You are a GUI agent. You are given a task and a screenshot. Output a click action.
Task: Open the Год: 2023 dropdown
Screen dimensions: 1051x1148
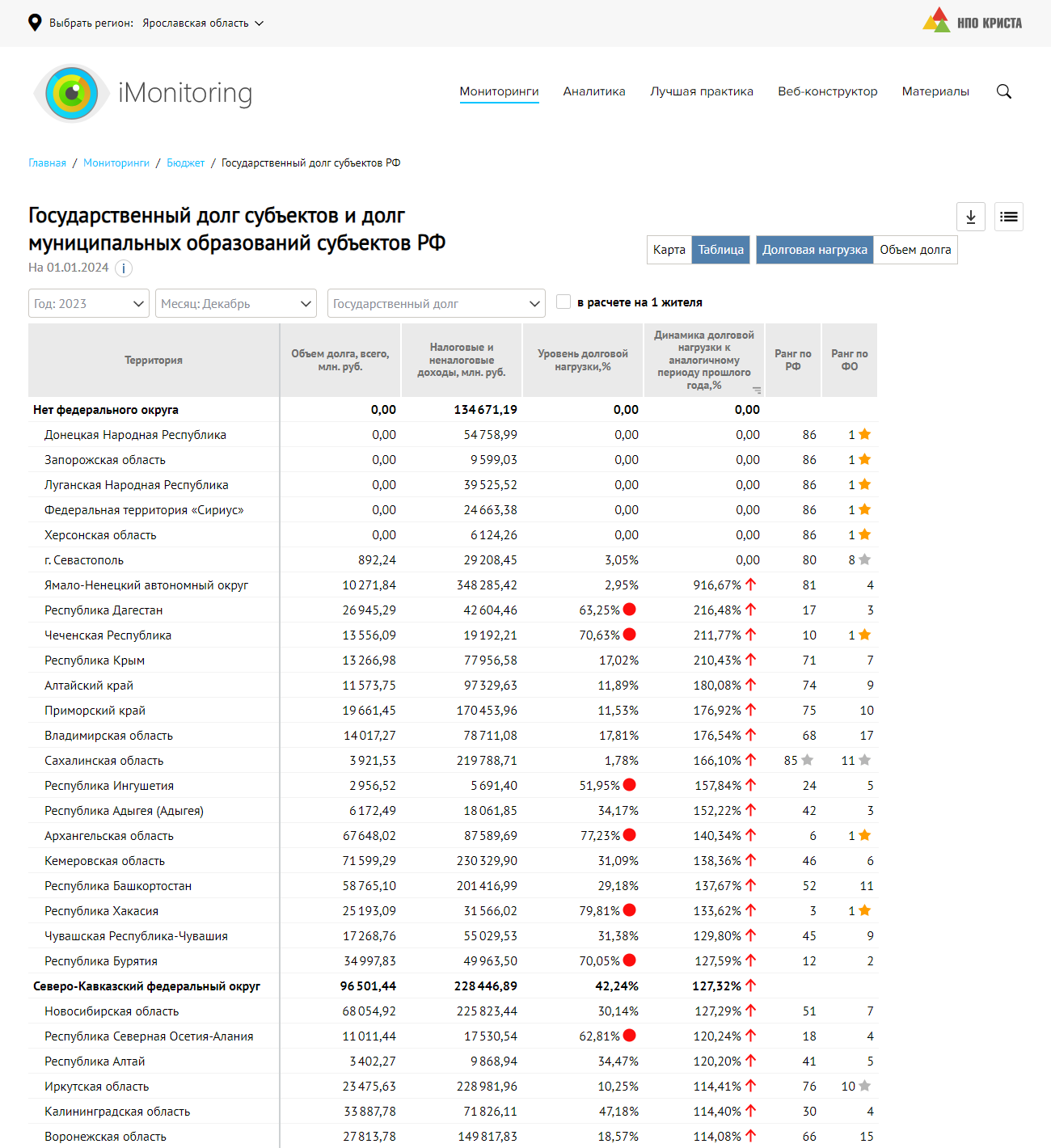click(x=89, y=303)
